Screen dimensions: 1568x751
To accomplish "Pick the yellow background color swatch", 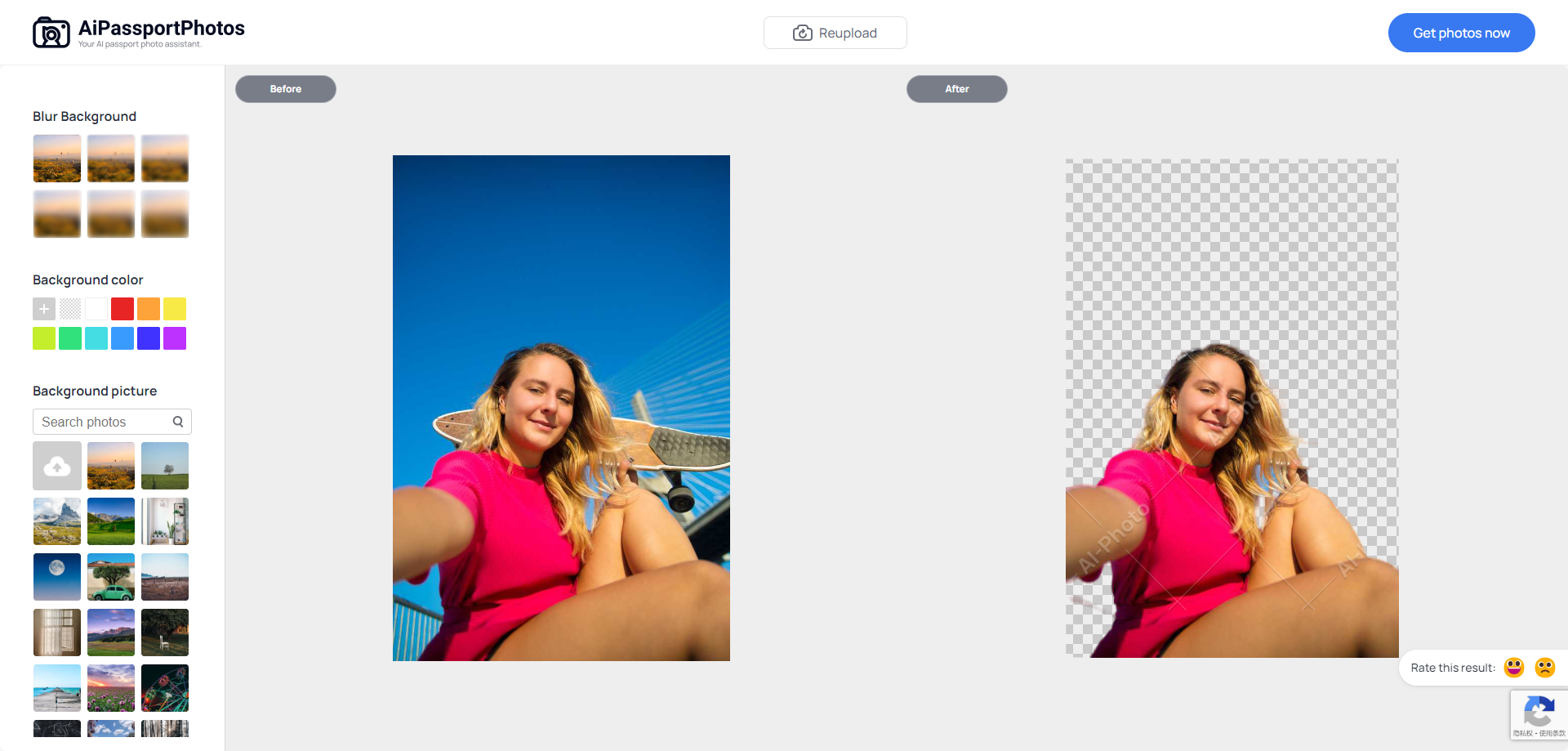I will [x=175, y=309].
